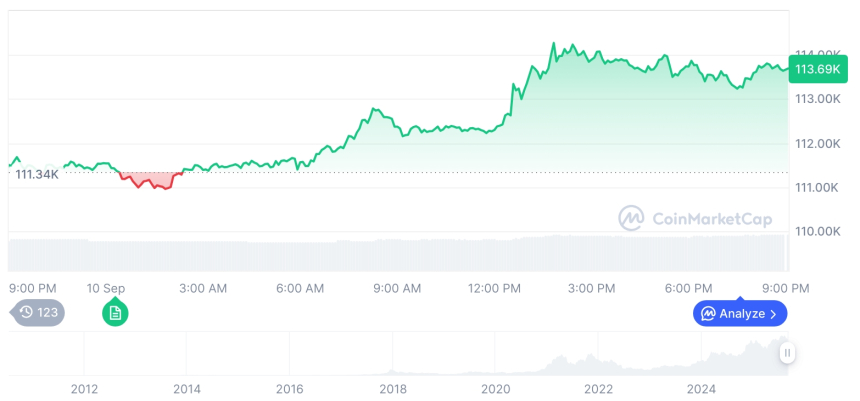Select 2012 on the mini timeline

click(84, 388)
